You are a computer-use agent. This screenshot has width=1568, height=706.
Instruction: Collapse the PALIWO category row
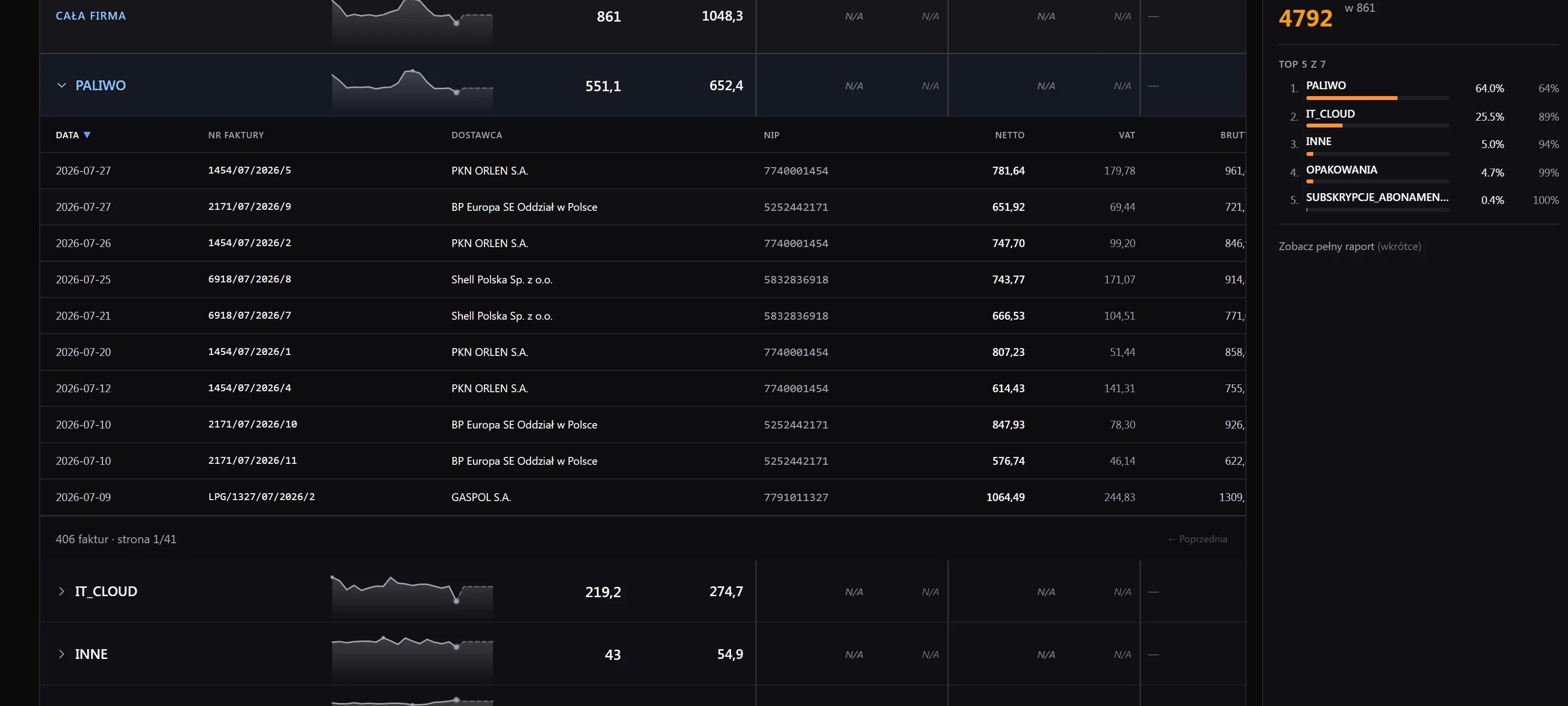point(61,85)
